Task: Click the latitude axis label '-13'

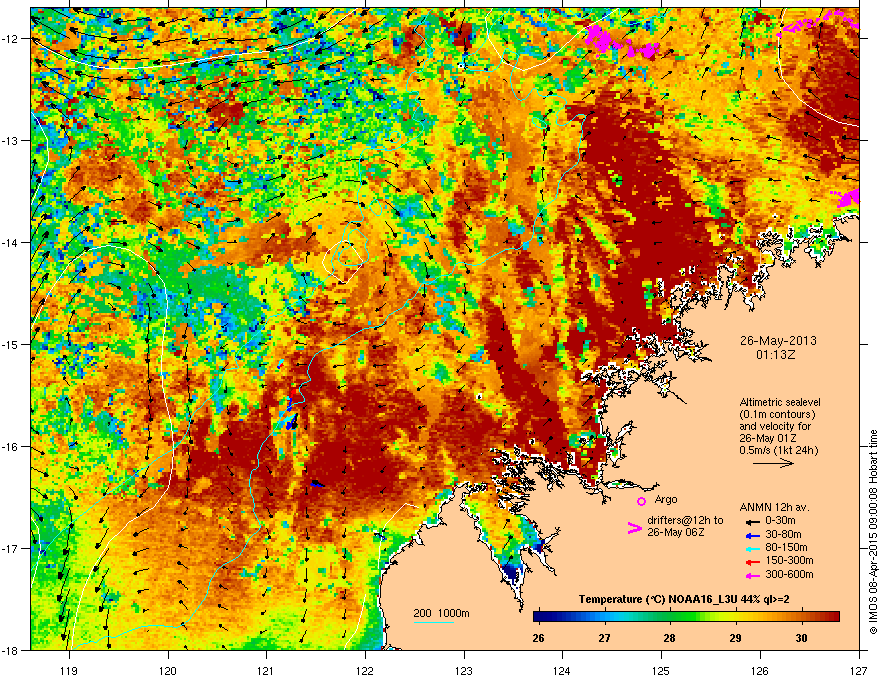Action: click(x=10, y=141)
